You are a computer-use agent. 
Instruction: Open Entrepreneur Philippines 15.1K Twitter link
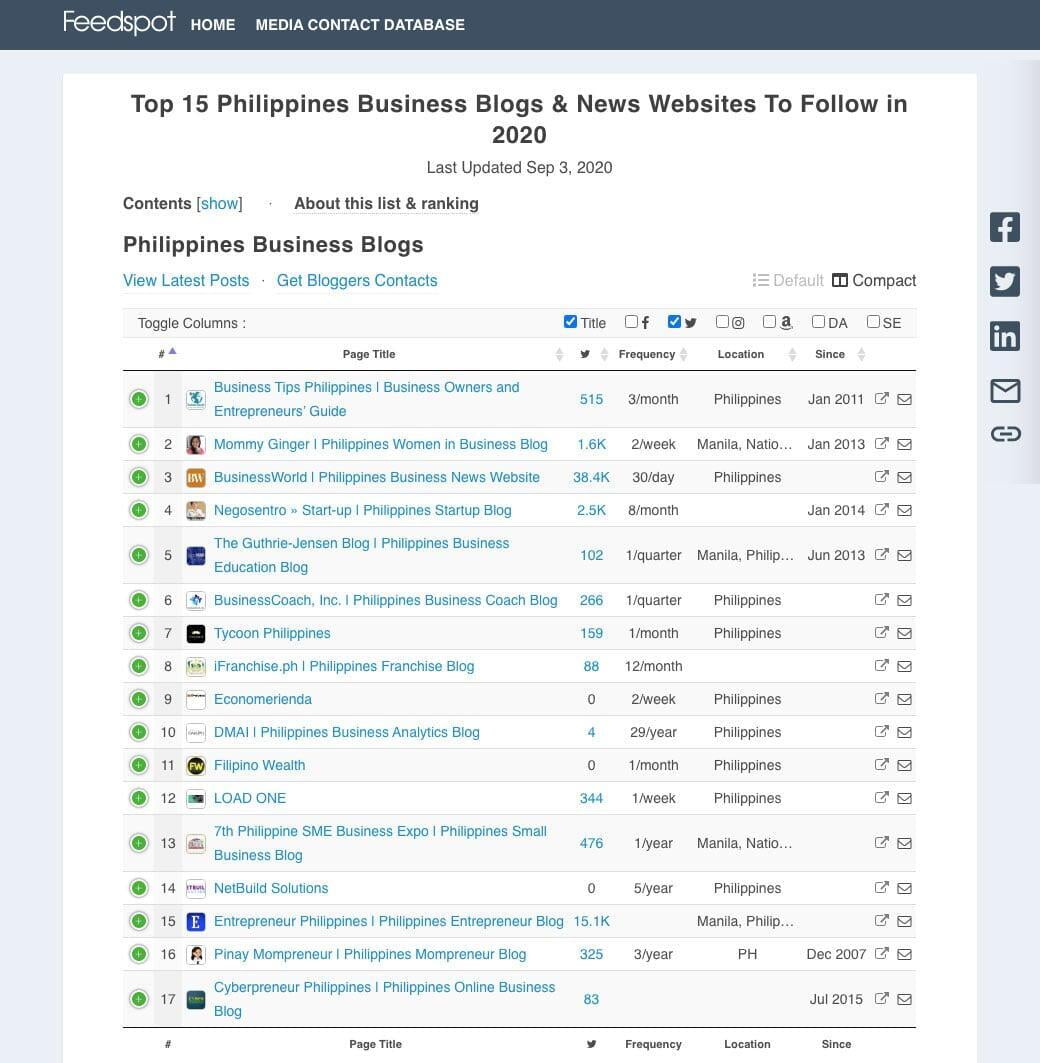(x=591, y=921)
